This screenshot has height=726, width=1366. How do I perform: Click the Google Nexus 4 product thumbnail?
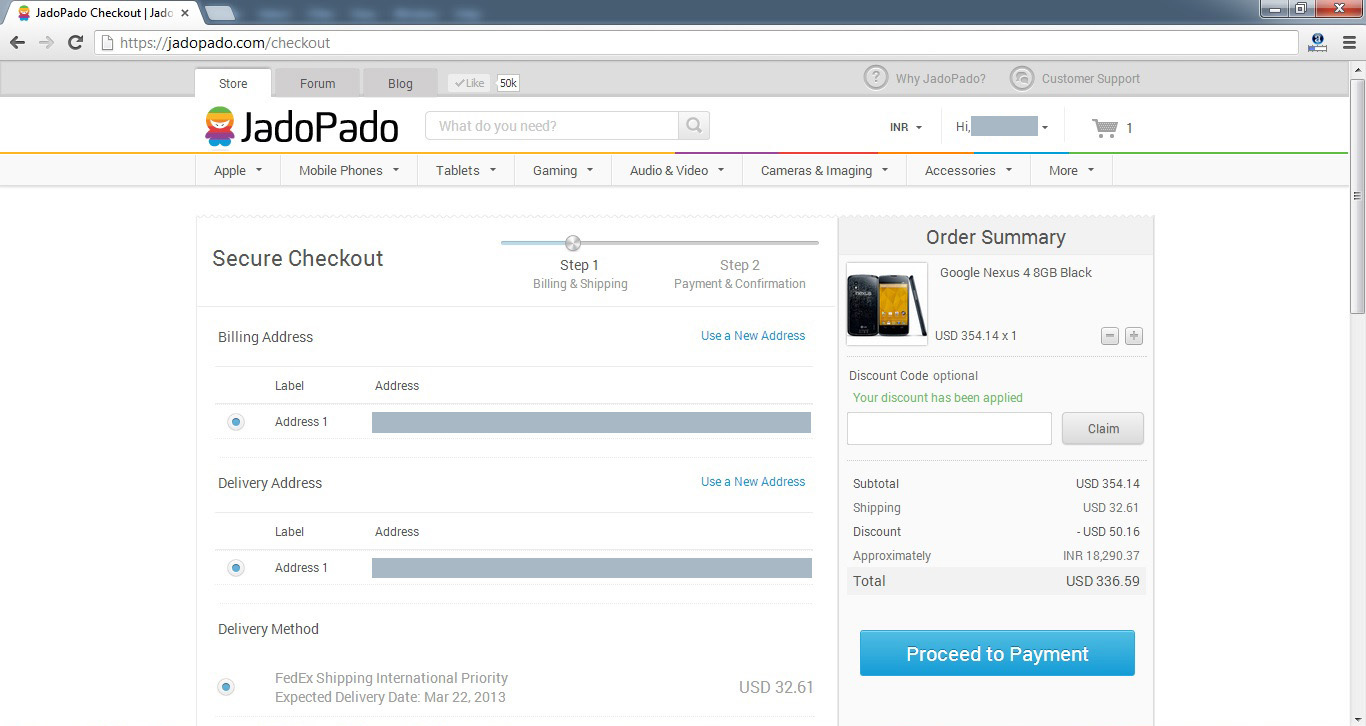click(x=887, y=304)
